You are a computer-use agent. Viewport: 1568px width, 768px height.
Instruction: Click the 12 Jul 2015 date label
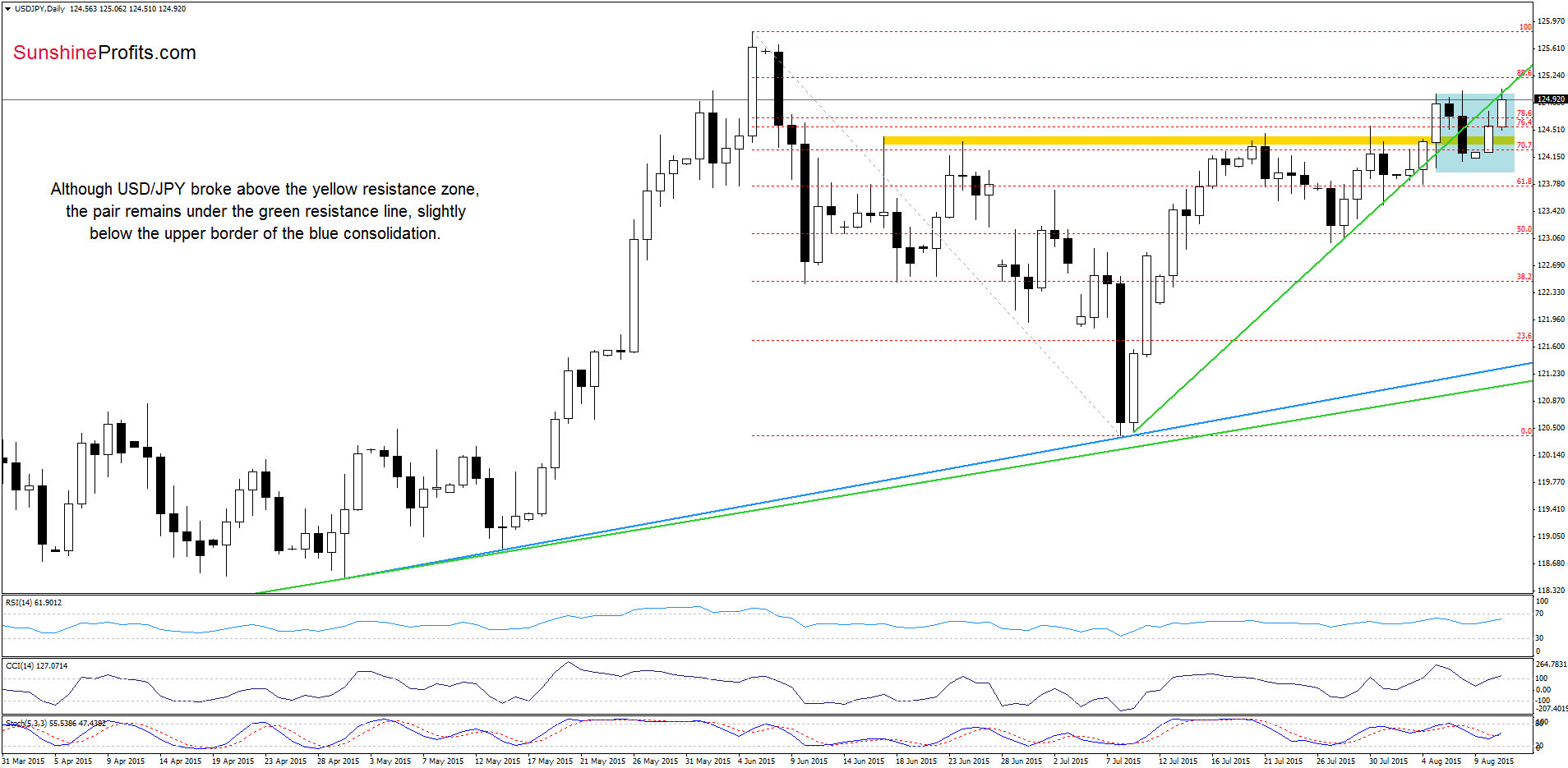pyautogui.click(x=1178, y=761)
